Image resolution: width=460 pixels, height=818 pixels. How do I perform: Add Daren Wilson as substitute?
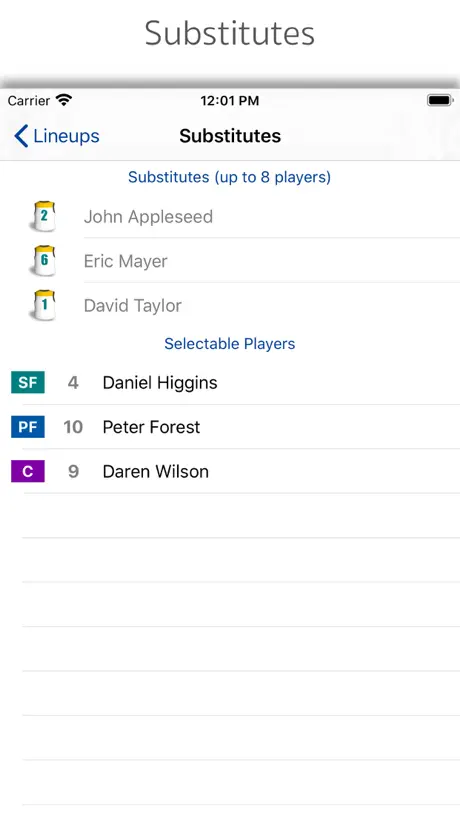[x=230, y=471]
